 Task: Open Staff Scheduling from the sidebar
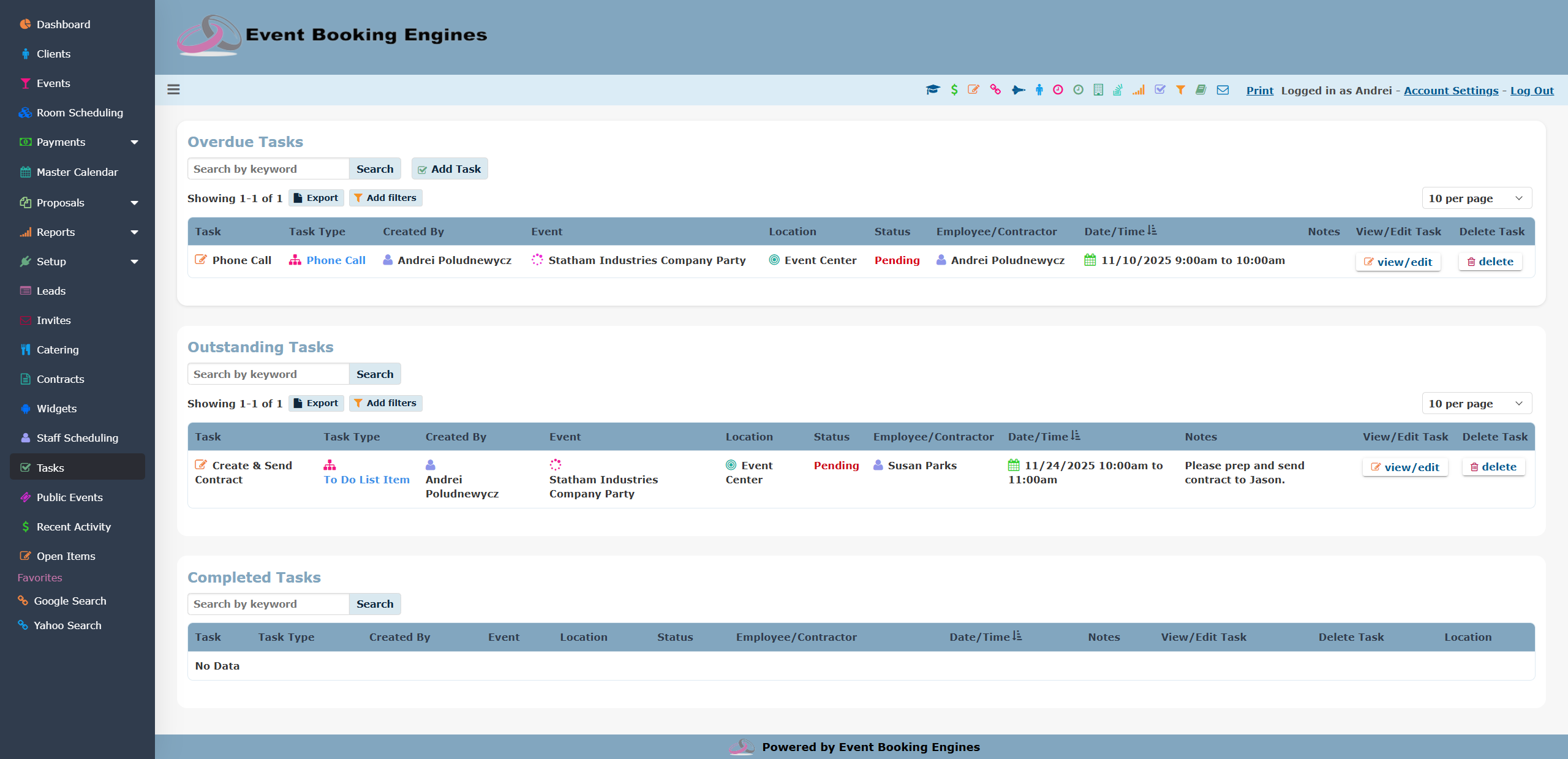coord(77,438)
